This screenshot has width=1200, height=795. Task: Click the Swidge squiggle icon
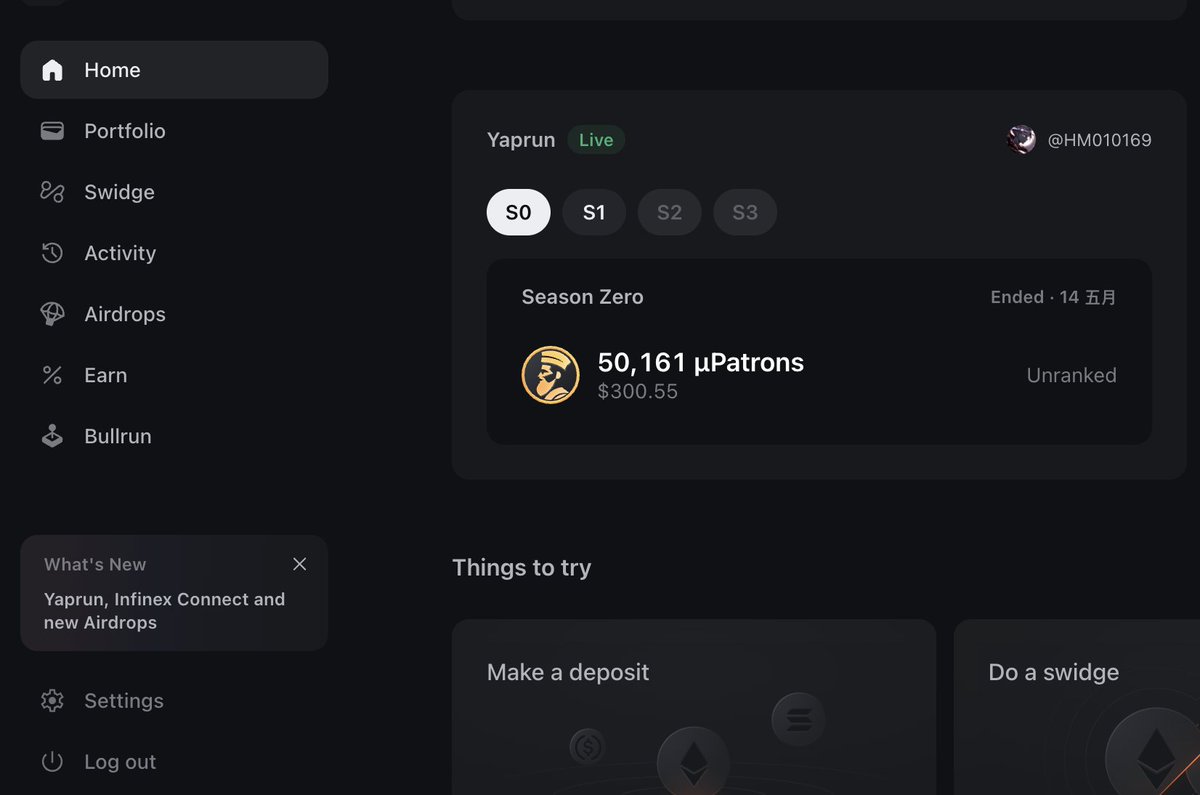click(x=52, y=192)
